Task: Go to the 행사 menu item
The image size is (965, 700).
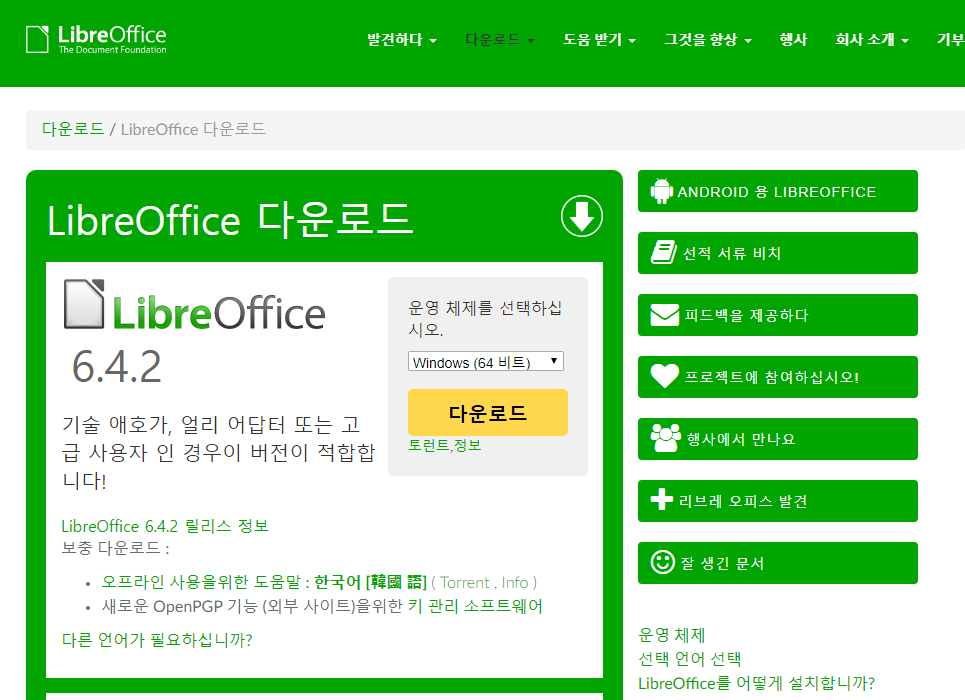Action: [x=793, y=39]
